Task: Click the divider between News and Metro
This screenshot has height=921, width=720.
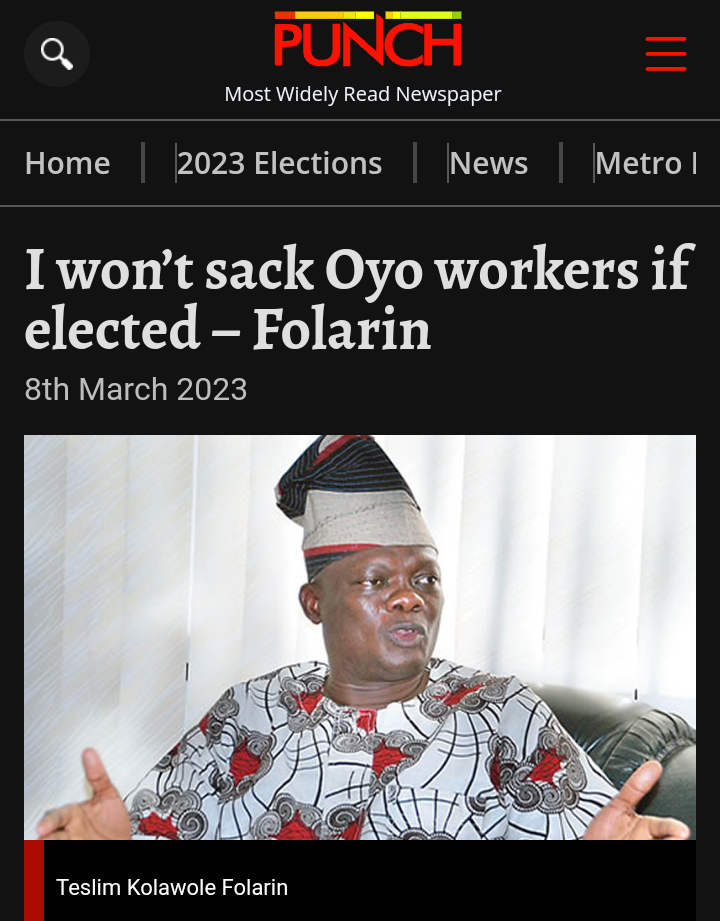Action: [561, 163]
